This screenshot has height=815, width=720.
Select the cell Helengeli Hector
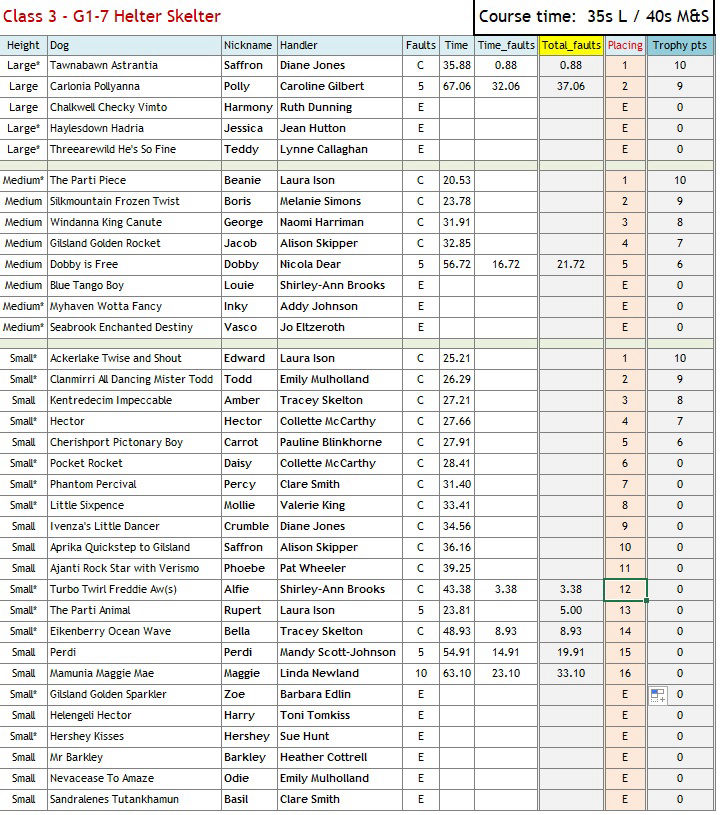tap(134, 715)
